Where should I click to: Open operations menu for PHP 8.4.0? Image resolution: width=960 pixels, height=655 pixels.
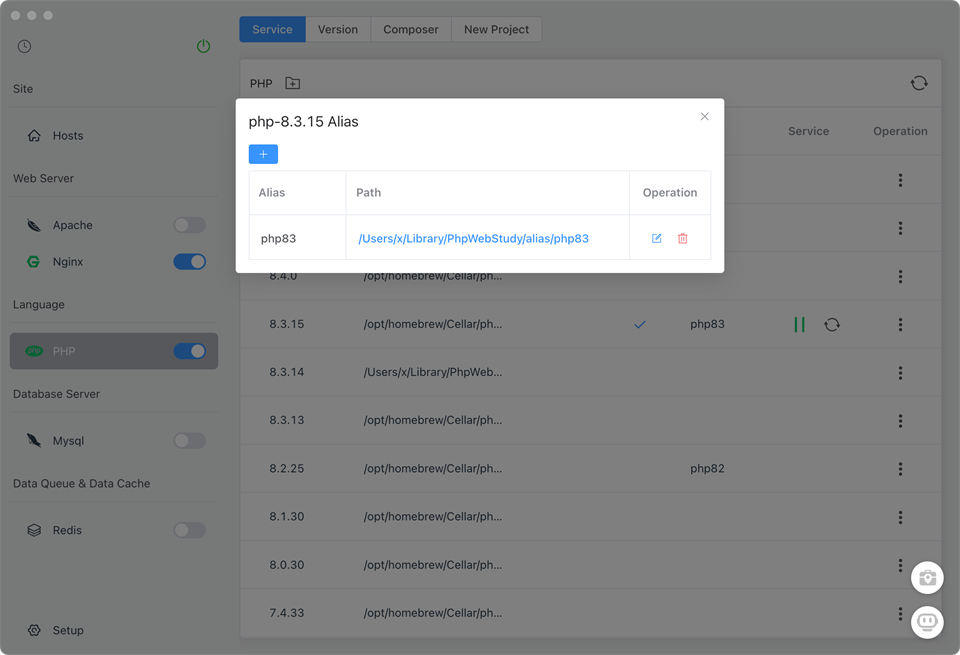point(900,277)
